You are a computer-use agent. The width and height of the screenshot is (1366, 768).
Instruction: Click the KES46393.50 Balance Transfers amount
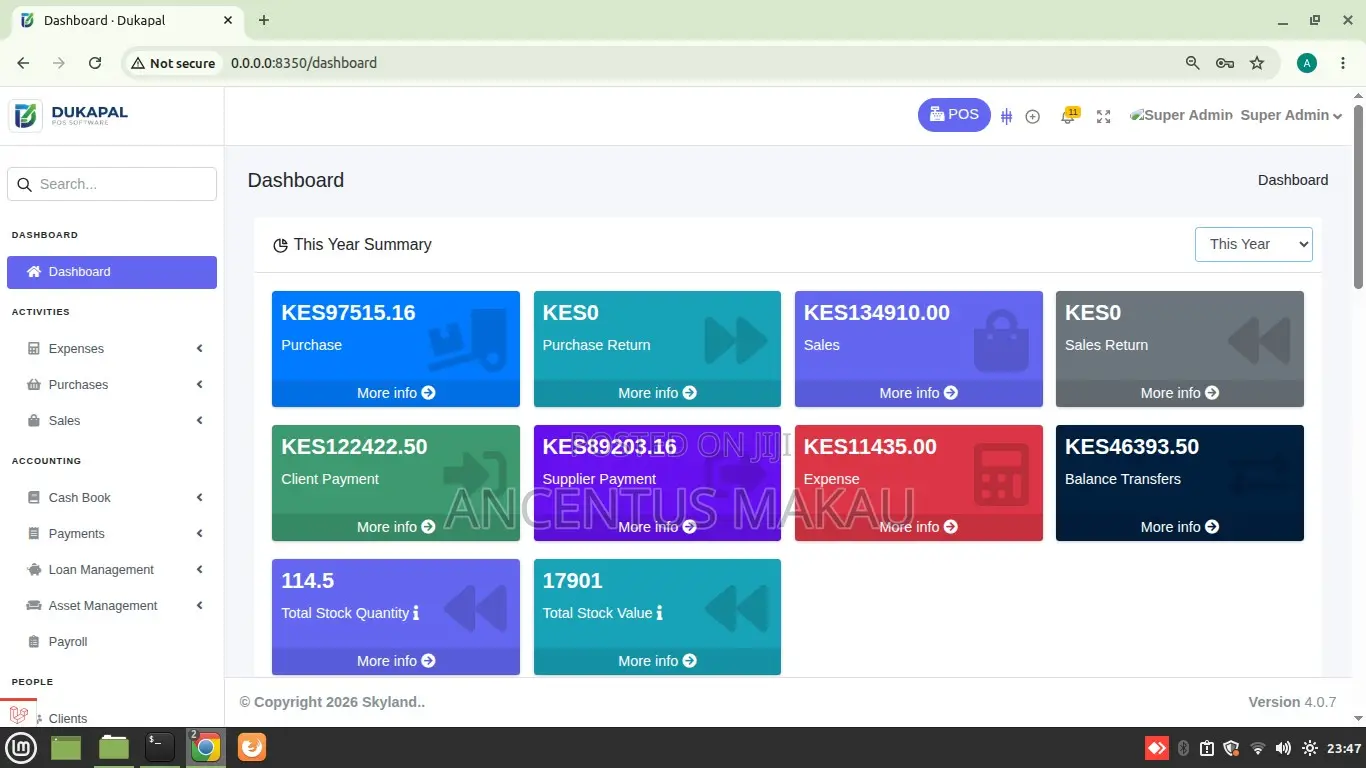click(x=1132, y=447)
